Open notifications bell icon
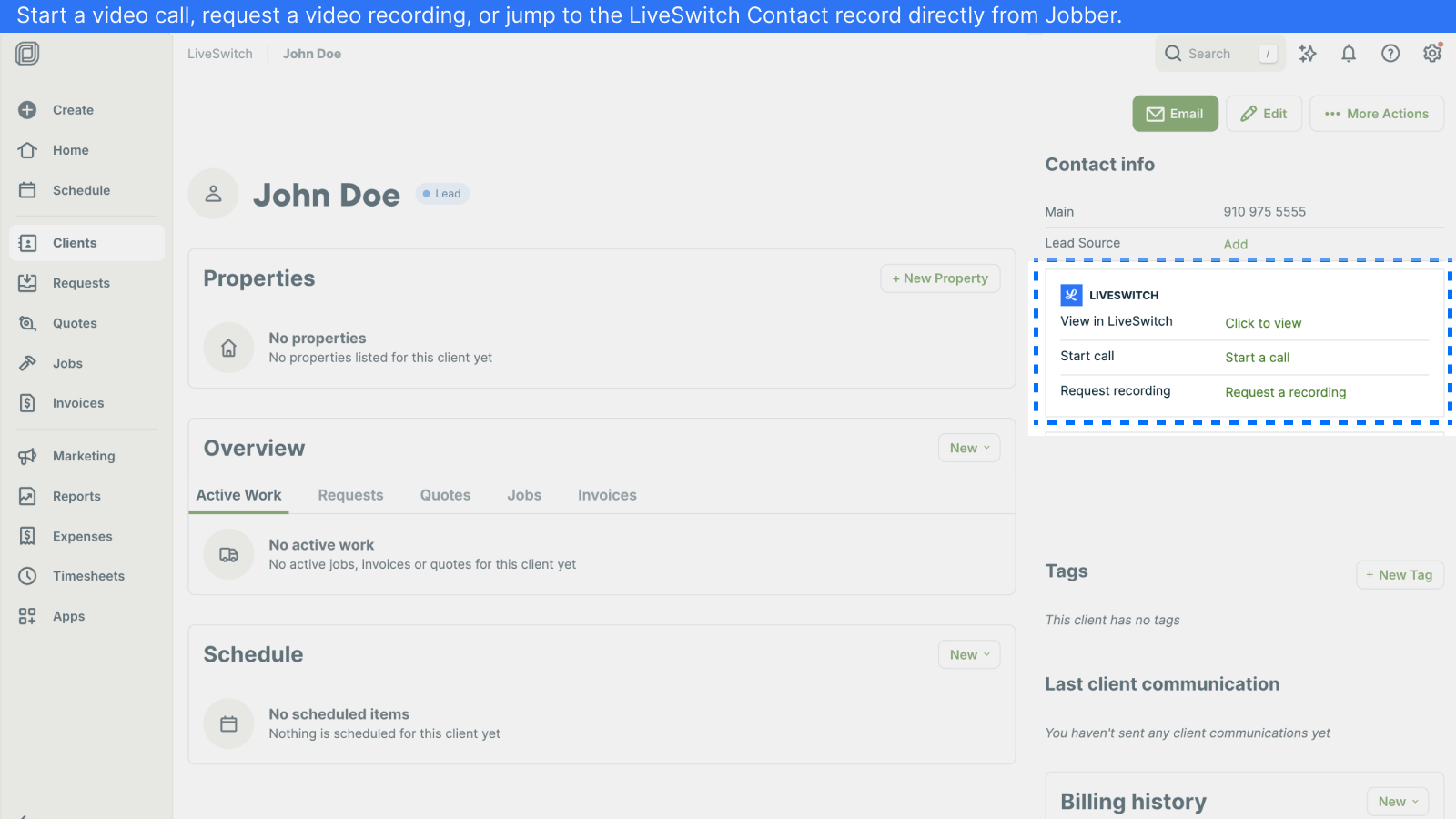The height and width of the screenshot is (819, 1456). click(1349, 54)
